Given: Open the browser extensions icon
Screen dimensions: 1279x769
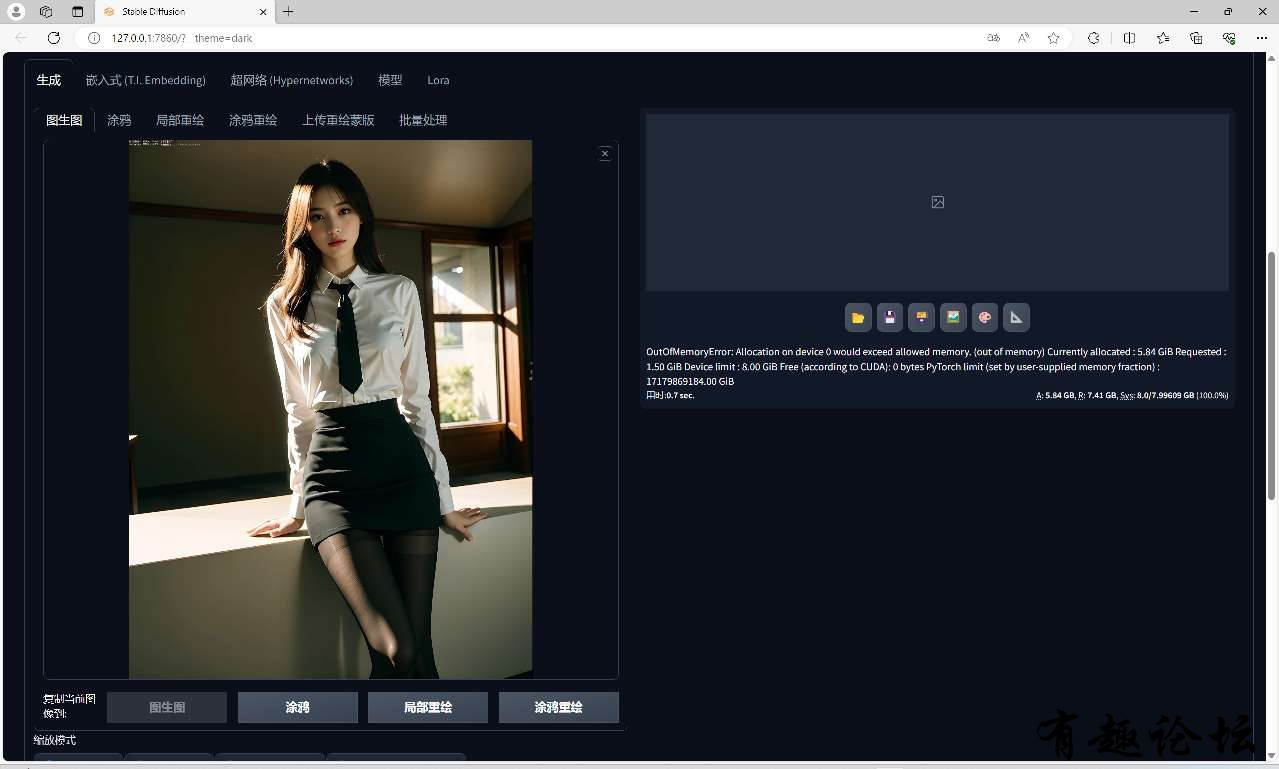Looking at the screenshot, I should (x=1094, y=38).
